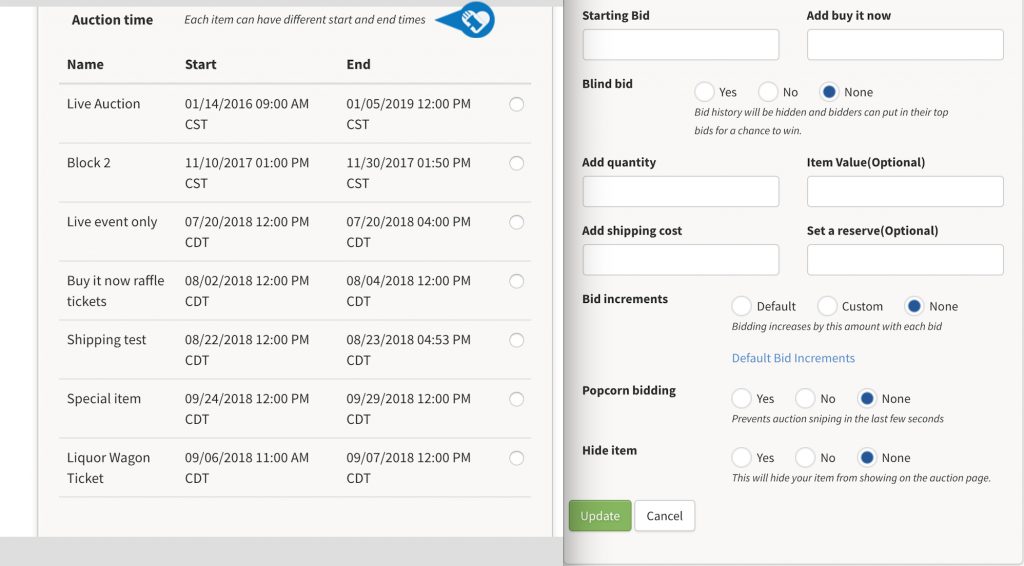Choose Liquor Wagon Ticket auction time
This screenshot has height=566, width=1024.
point(517,458)
